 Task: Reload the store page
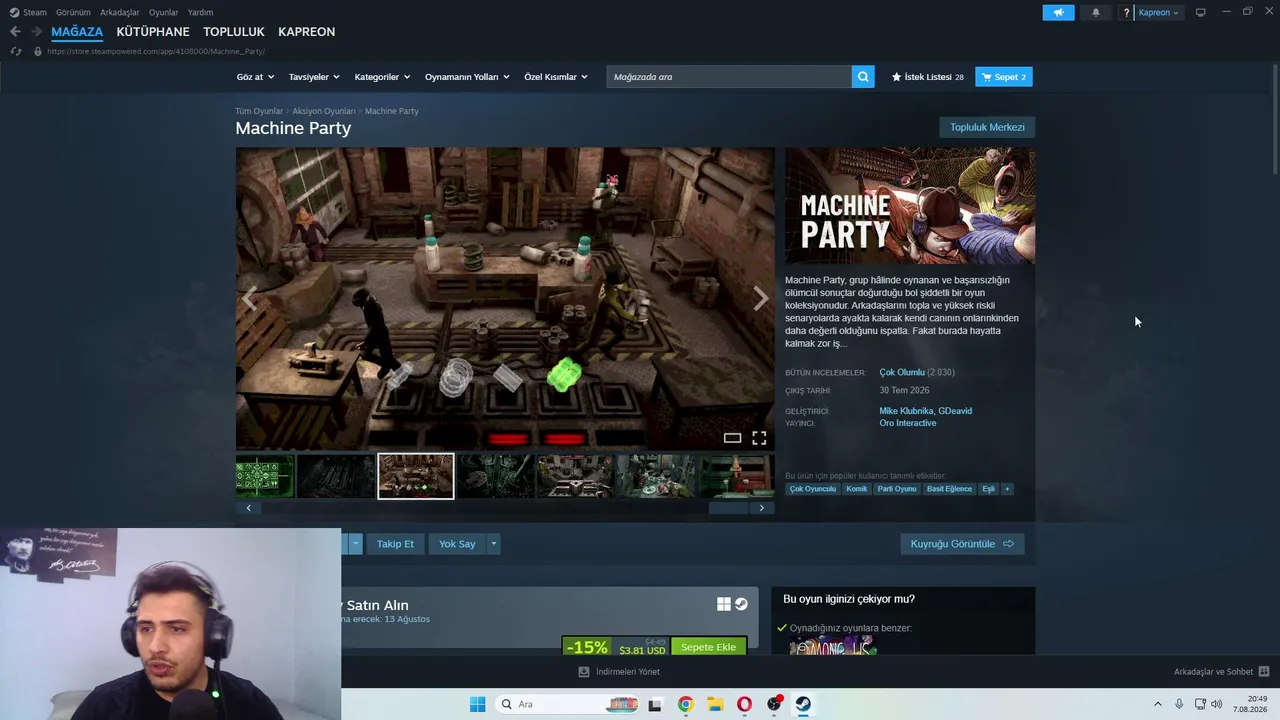click(x=16, y=51)
